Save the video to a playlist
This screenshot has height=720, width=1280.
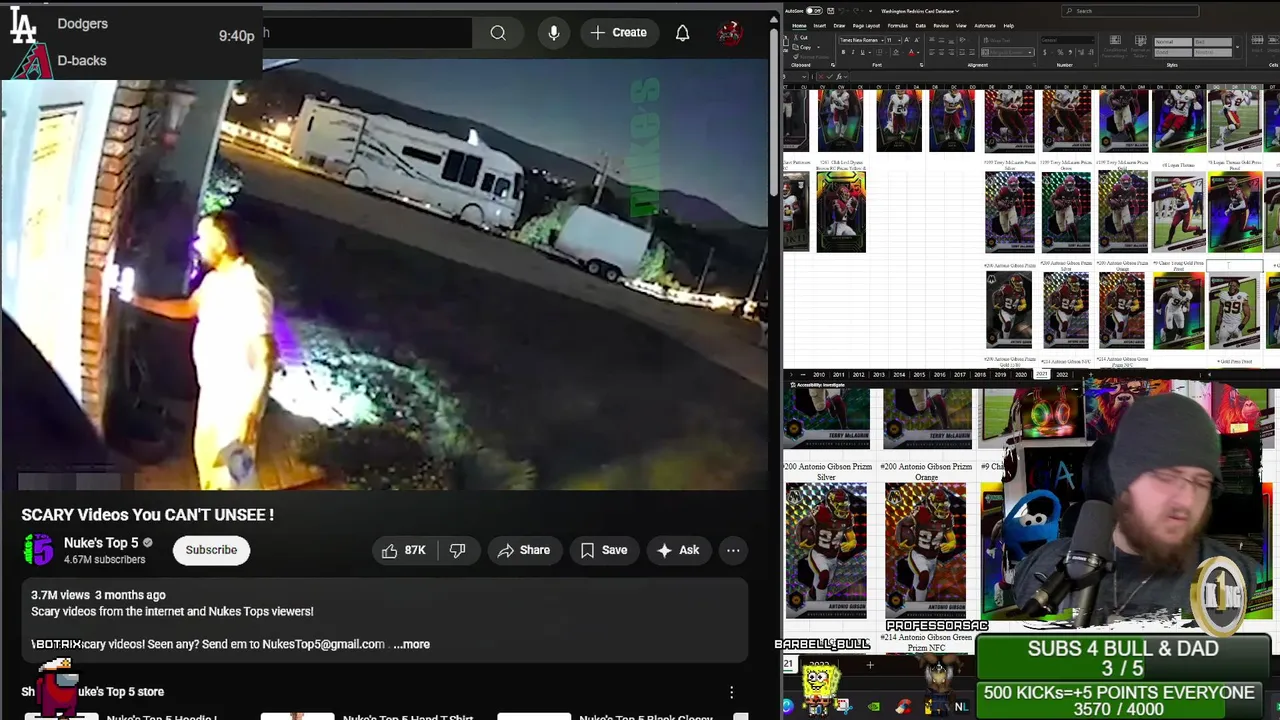click(604, 550)
